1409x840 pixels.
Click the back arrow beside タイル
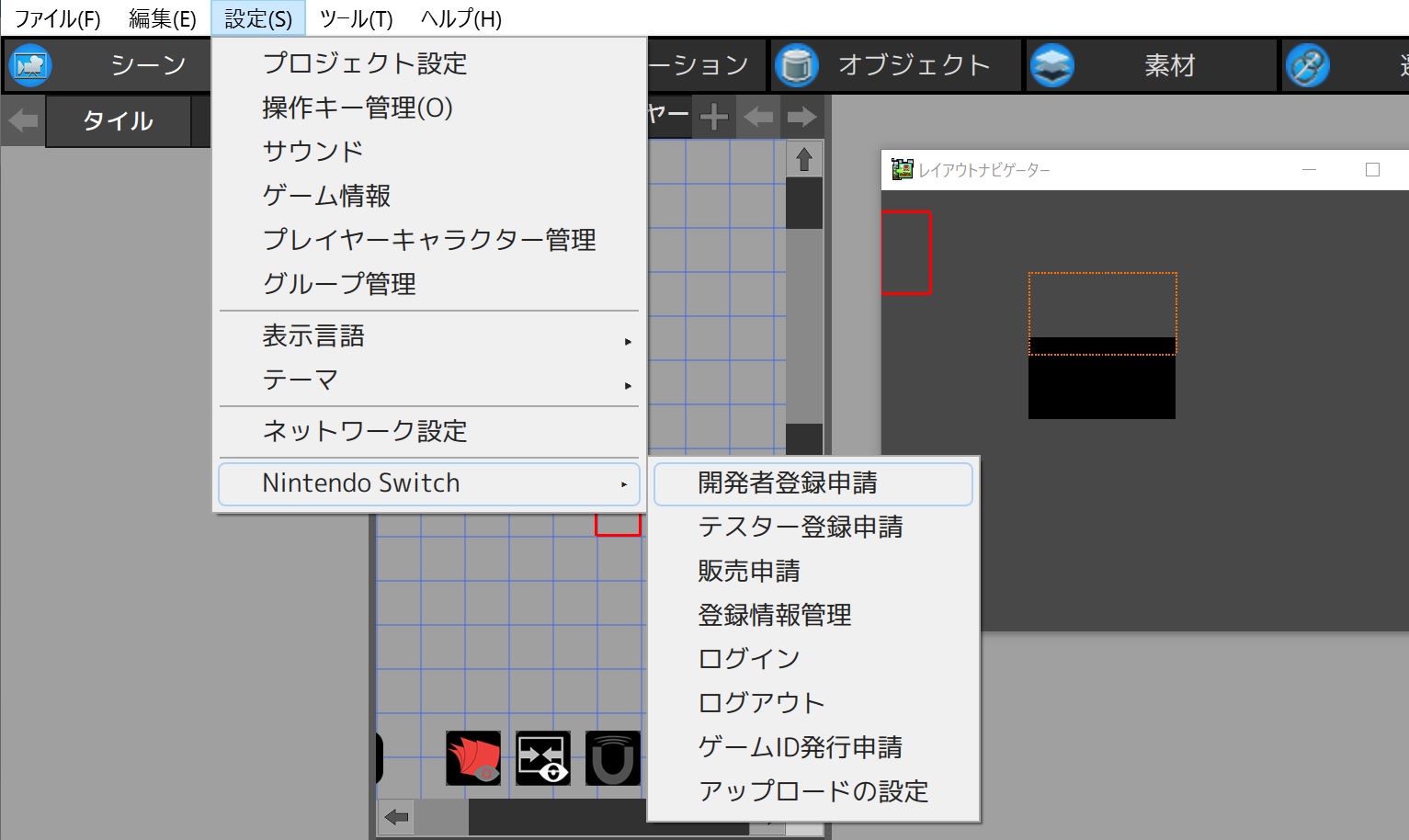click(23, 120)
